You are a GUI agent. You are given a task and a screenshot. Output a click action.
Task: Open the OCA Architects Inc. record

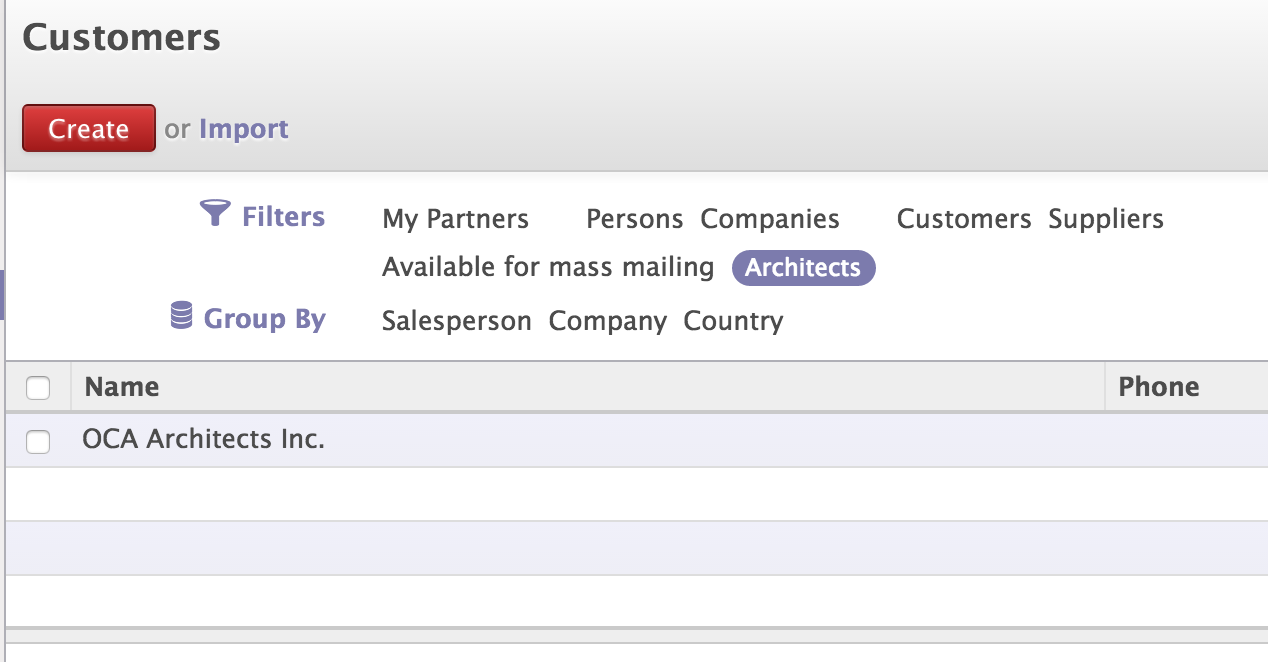click(x=204, y=439)
